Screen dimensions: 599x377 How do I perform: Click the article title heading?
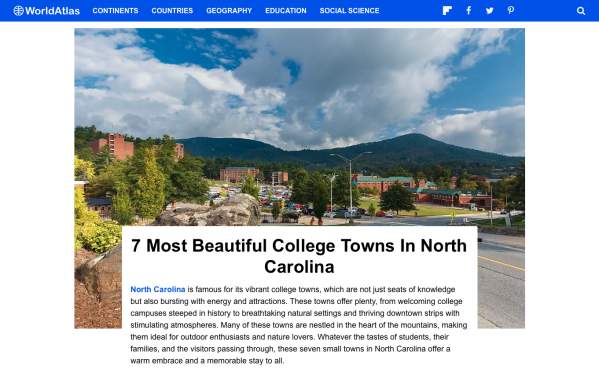299,256
